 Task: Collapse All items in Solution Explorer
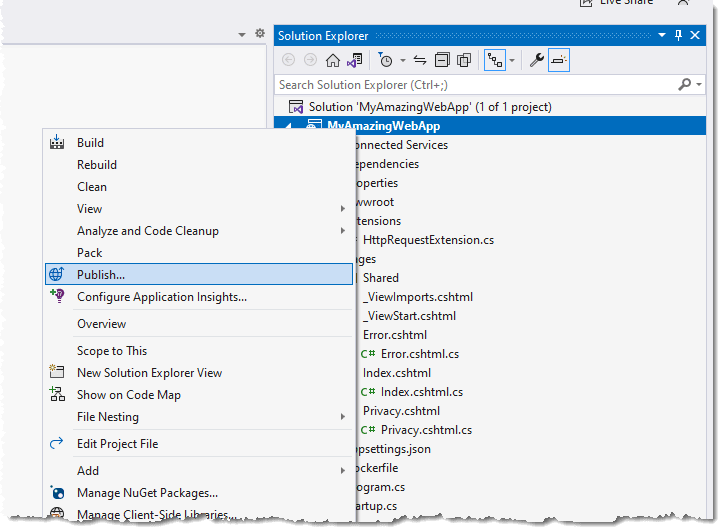point(442,60)
